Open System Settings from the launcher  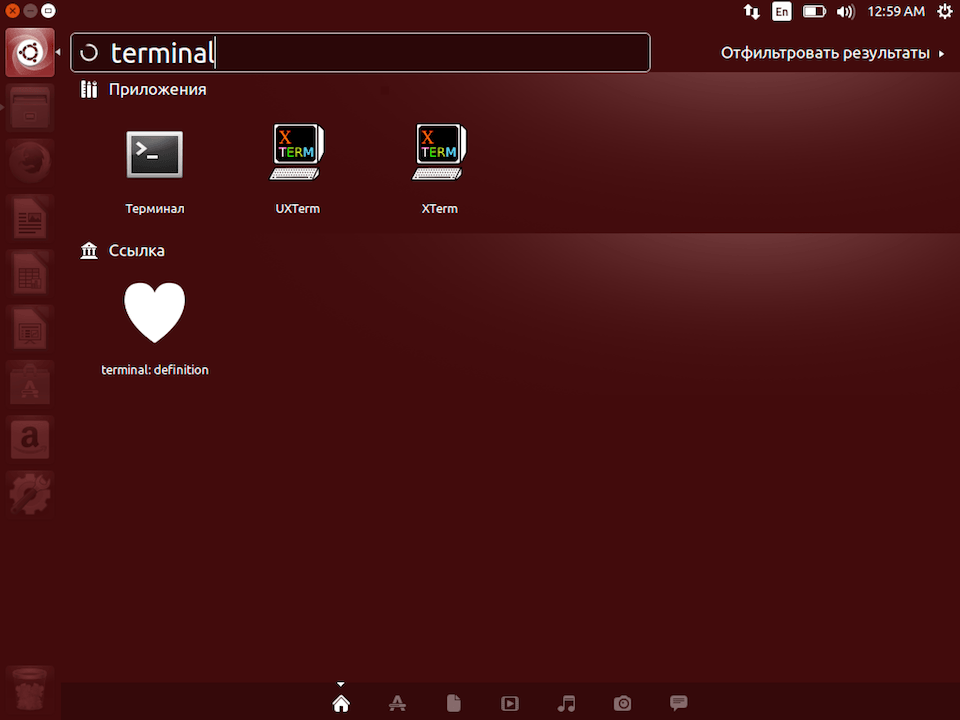(30, 494)
